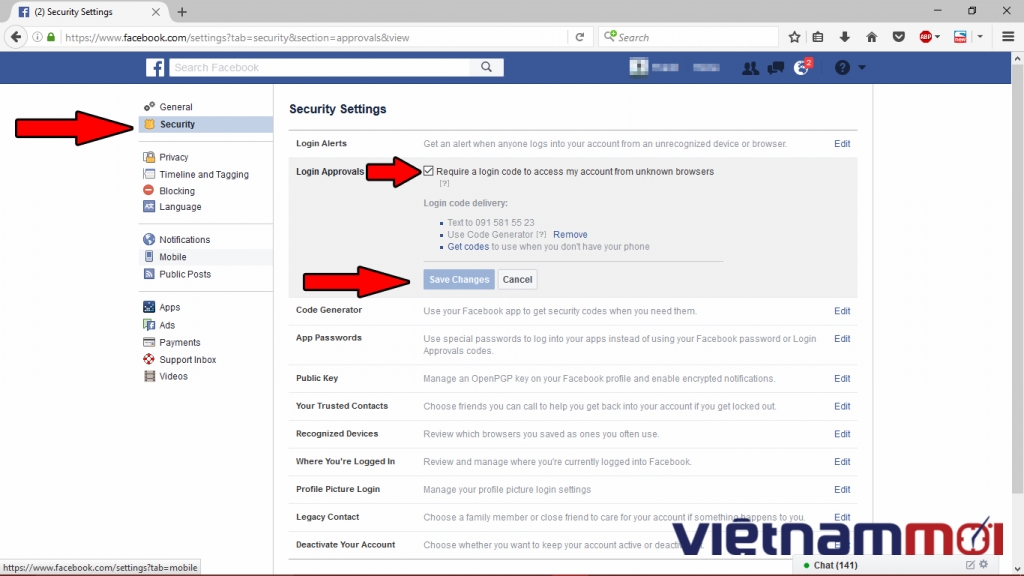Click the Adblock Plus icon
Viewport: 1024px width, 576px height.
pos(925,37)
